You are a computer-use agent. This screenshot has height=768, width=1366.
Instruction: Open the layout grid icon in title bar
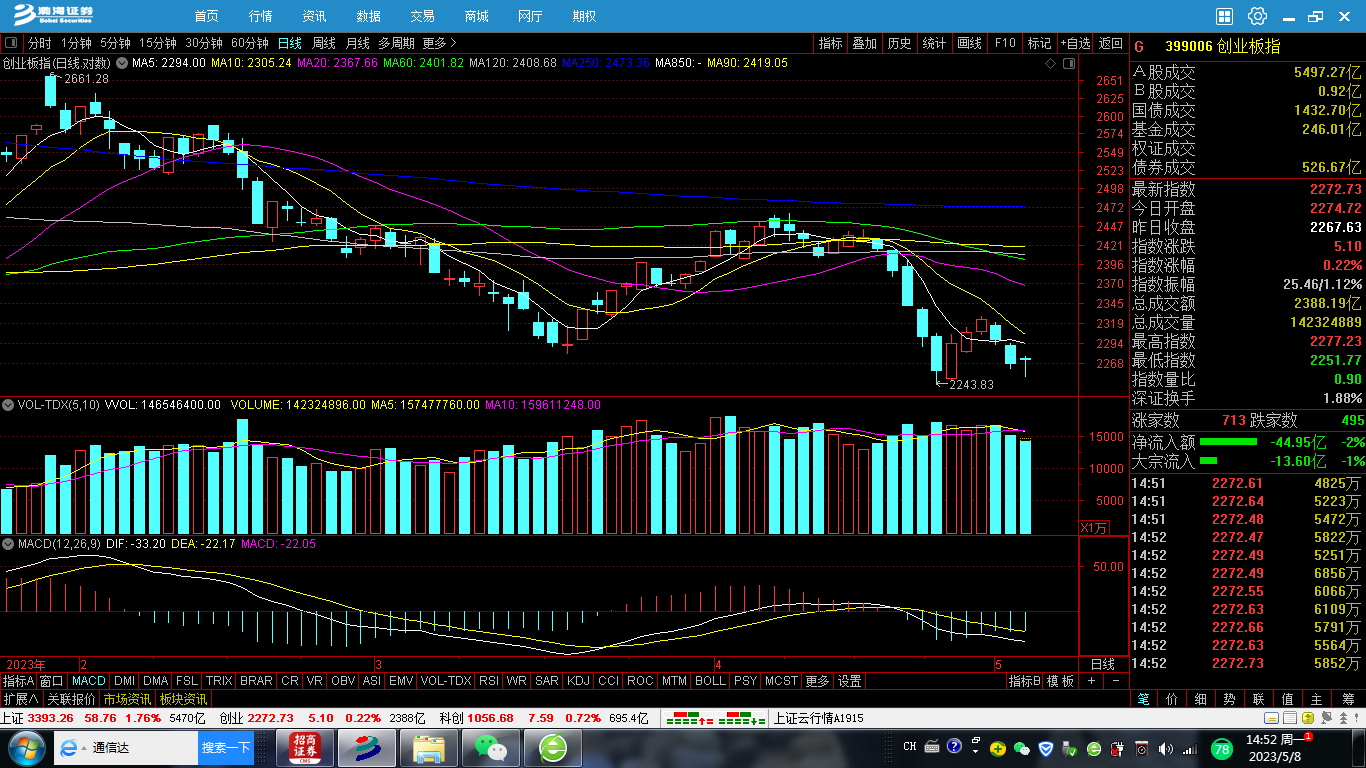[x=1225, y=16]
